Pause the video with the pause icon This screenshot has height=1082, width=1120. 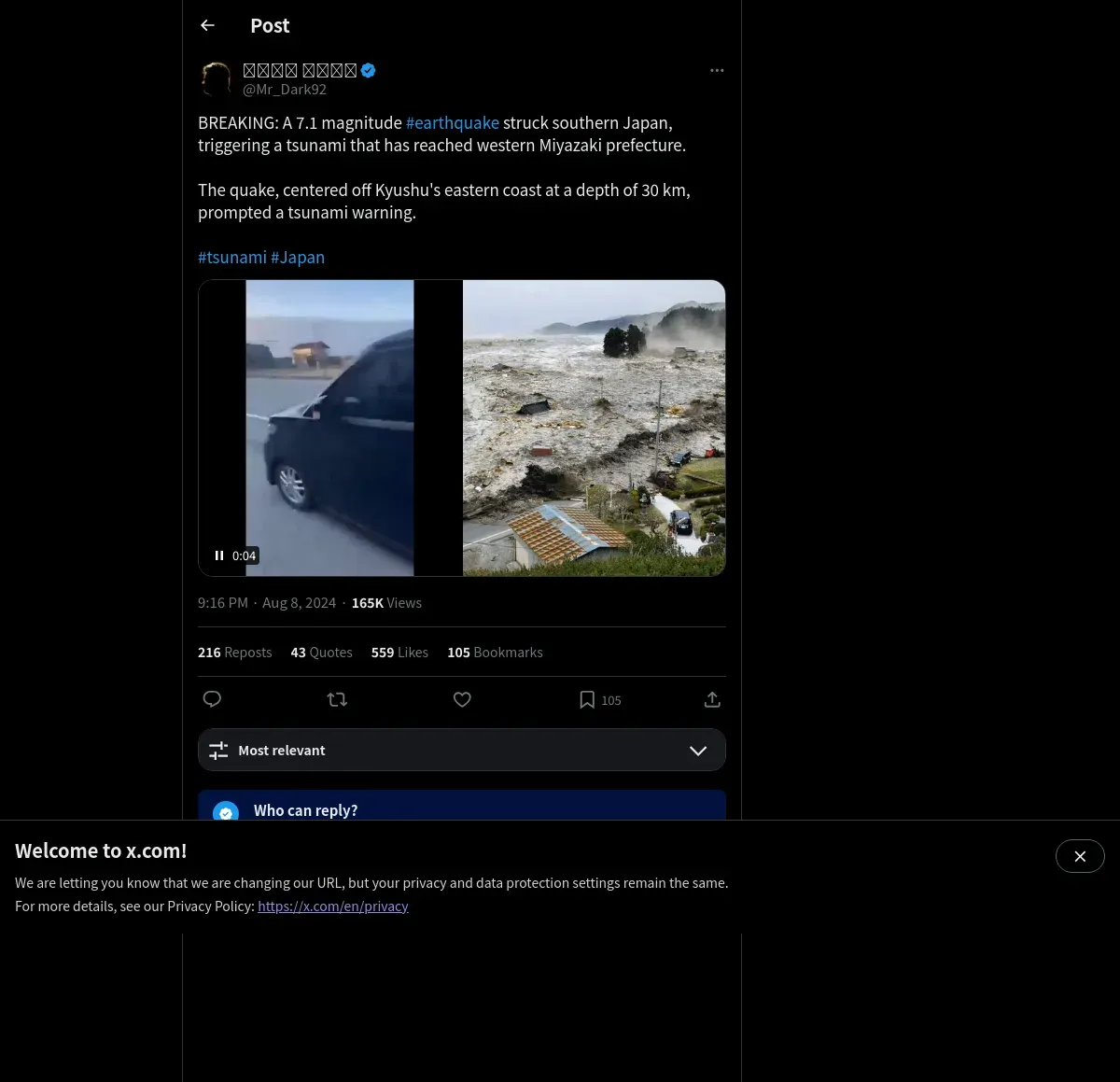tap(219, 555)
